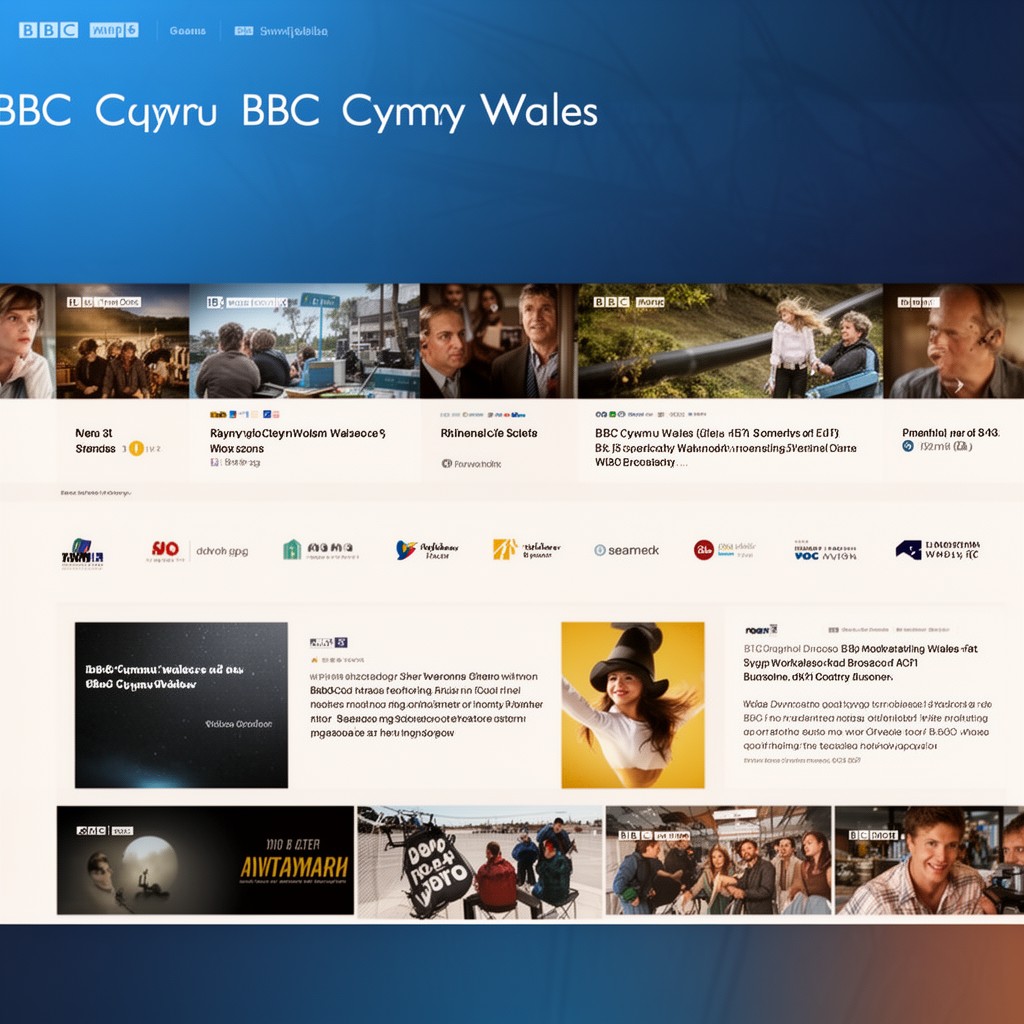Open the "RaynvgloCleynWolsm" card headline
The height and width of the screenshot is (1024, 1024).
coord(297,441)
